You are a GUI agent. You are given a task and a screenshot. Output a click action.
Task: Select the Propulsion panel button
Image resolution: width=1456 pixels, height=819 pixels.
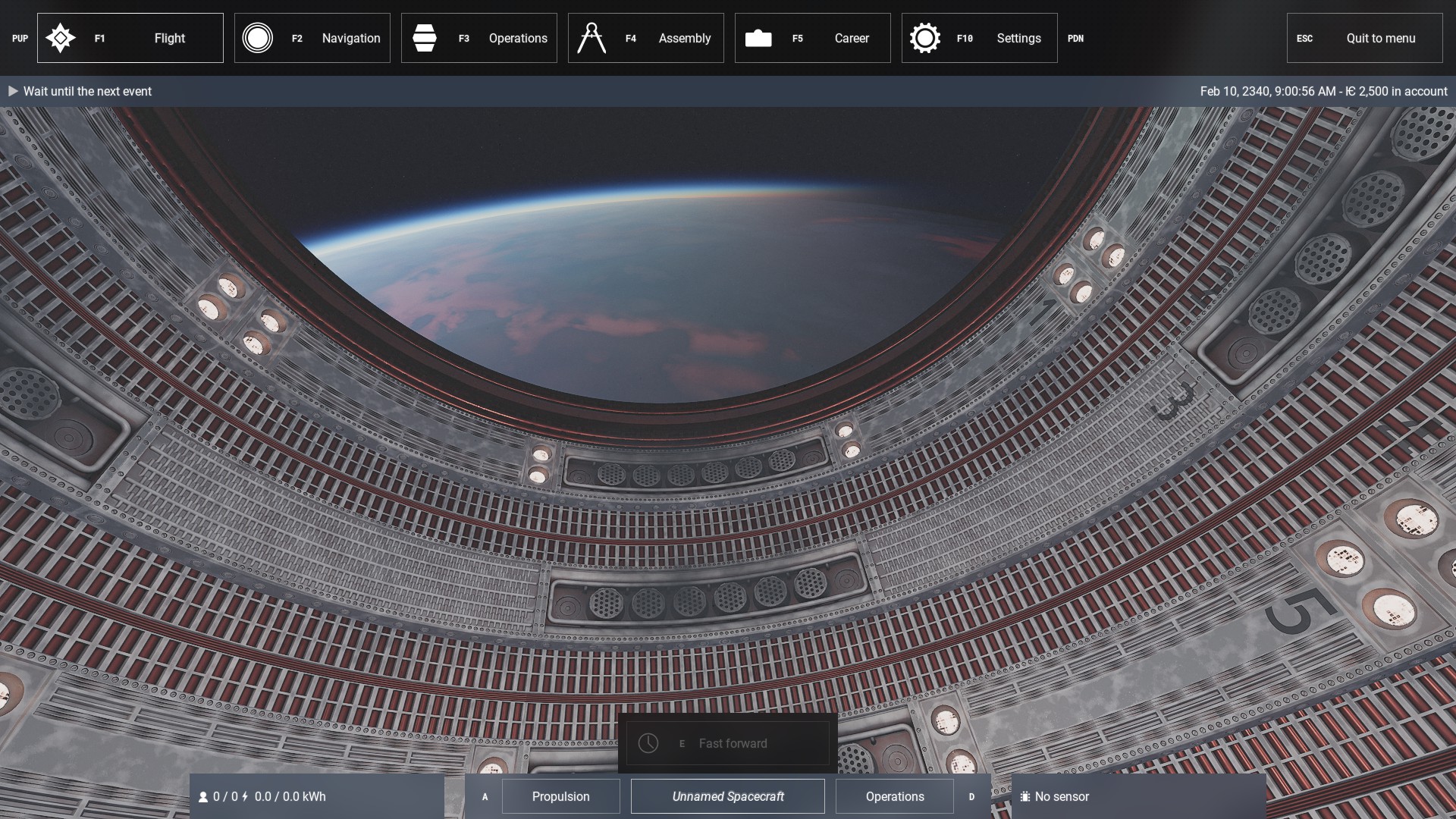560,796
